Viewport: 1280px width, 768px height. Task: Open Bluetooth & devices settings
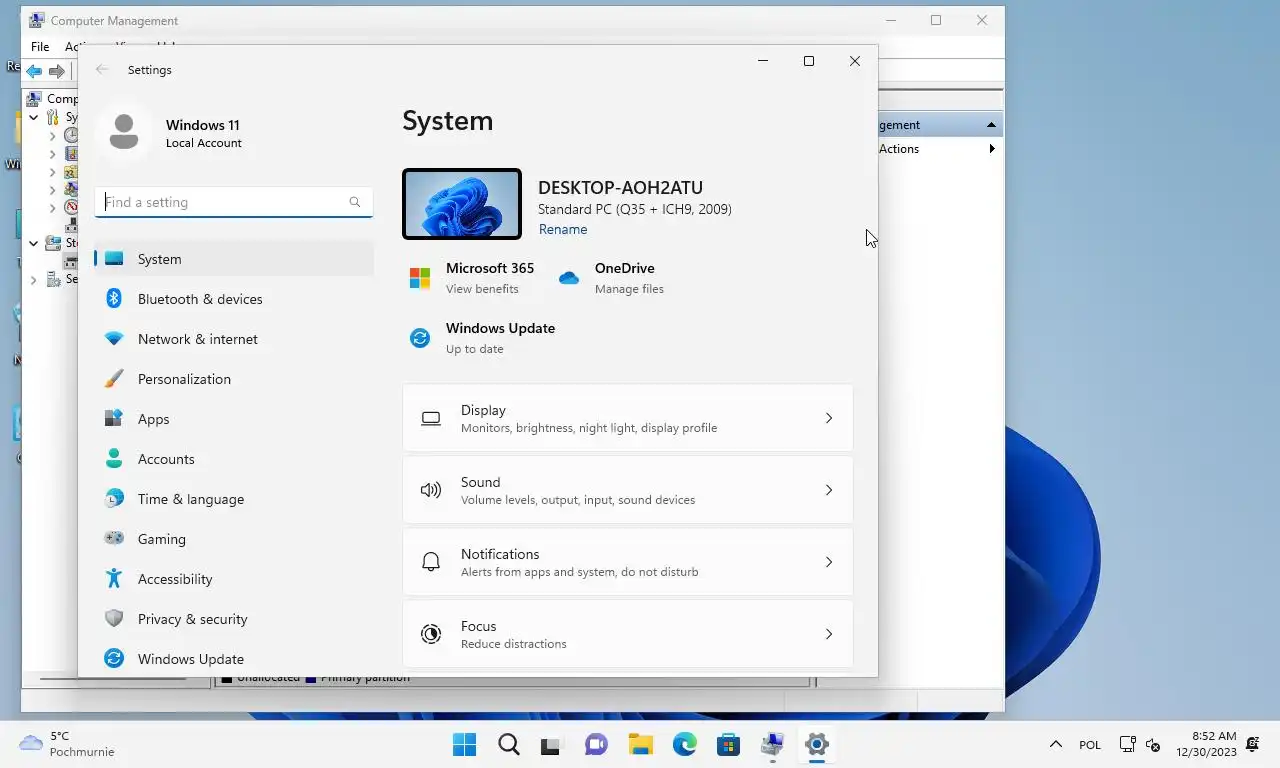tap(234, 299)
